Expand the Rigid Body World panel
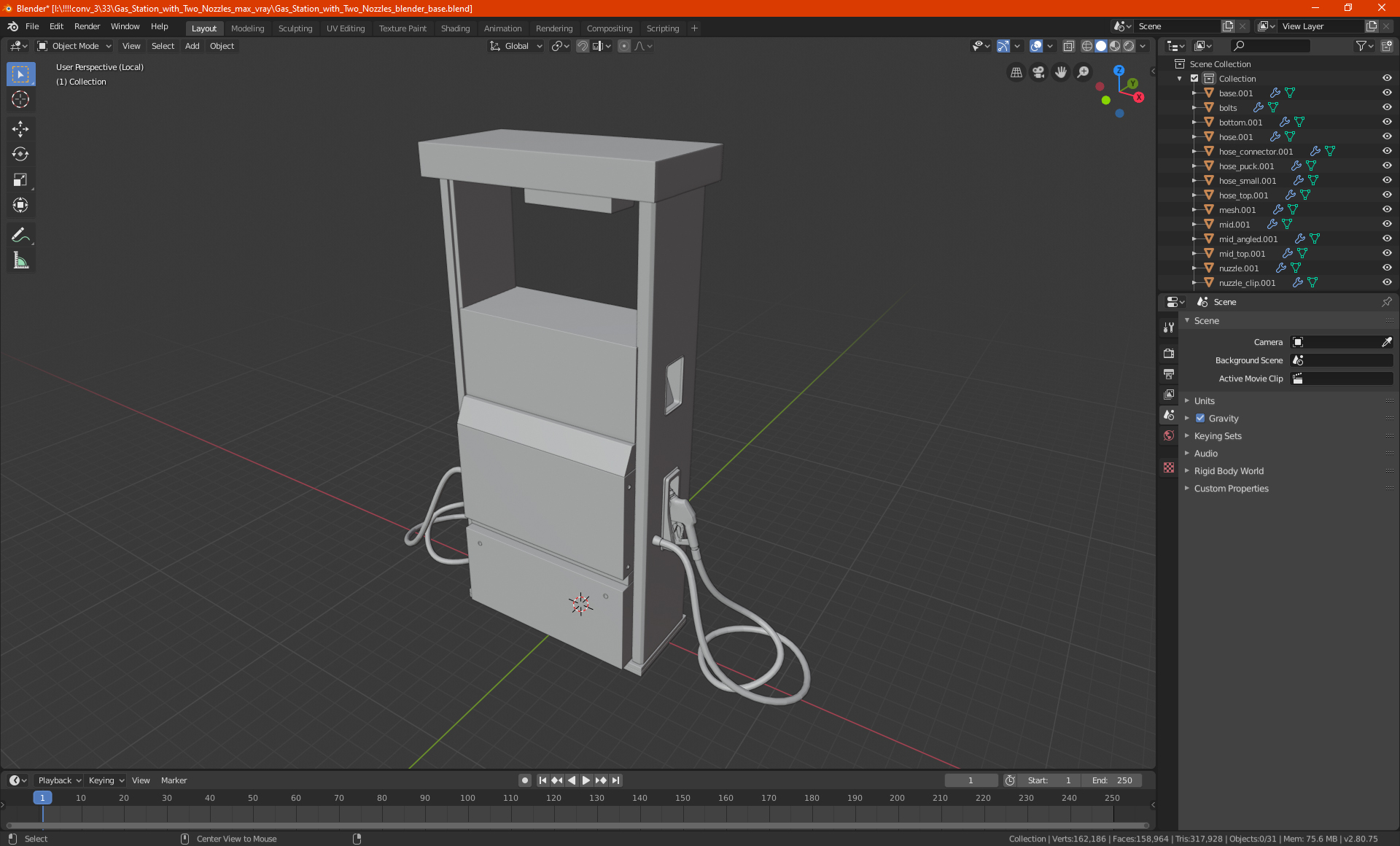This screenshot has width=1400, height=846. point(1229,471)
